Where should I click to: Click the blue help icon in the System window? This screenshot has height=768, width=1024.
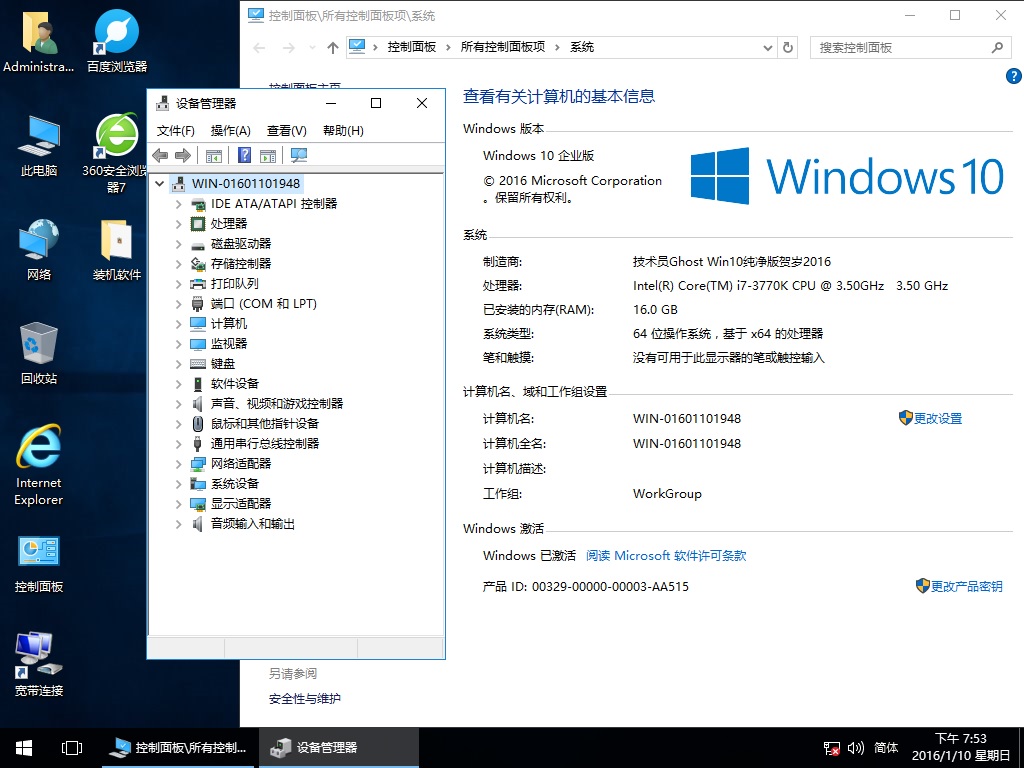click(x=1014, y=76)
